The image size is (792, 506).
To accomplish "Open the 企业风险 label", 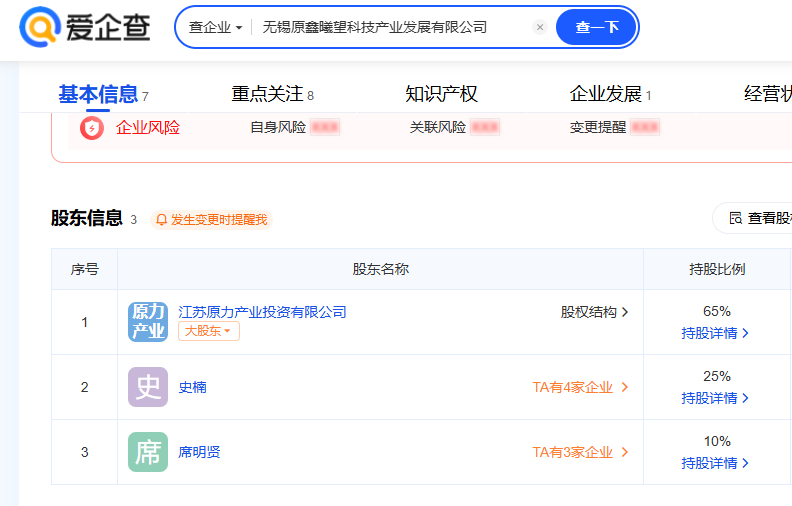I will (x=148, y=127).
